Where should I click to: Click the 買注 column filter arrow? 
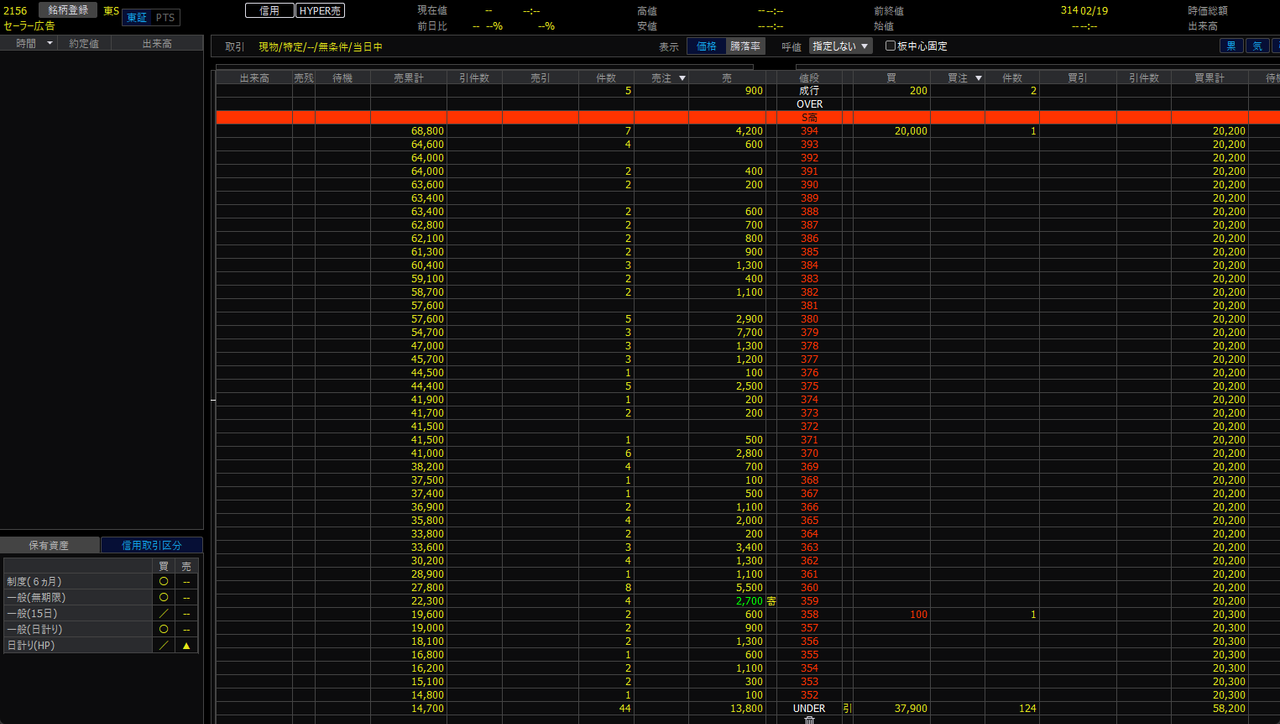(978, 78)
